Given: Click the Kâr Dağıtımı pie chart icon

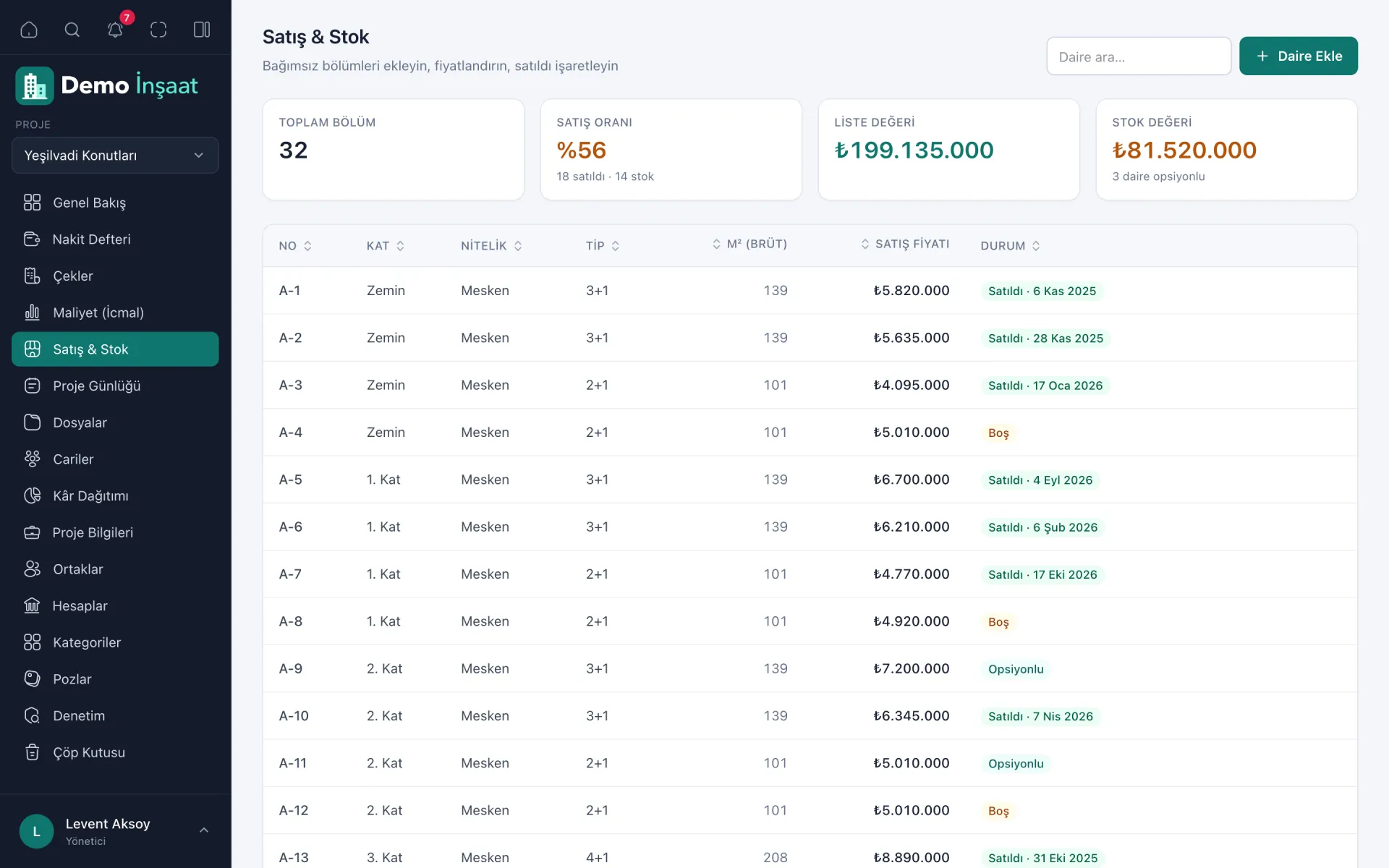Looking at the screenshot, I should click(x=32, y=495).
